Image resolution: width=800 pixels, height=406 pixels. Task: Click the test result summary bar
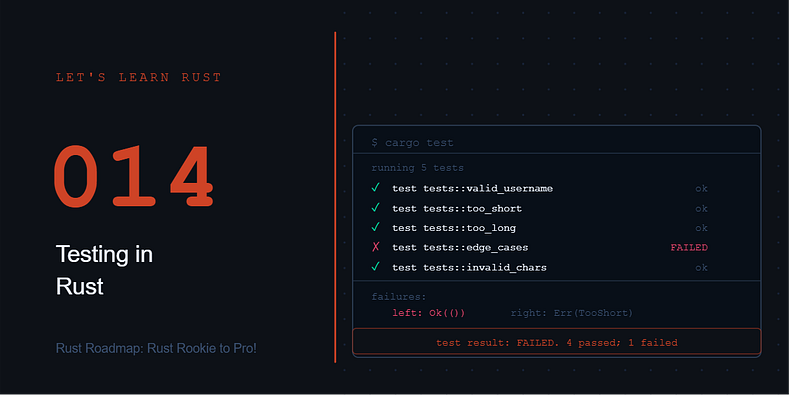click(557, 342)
